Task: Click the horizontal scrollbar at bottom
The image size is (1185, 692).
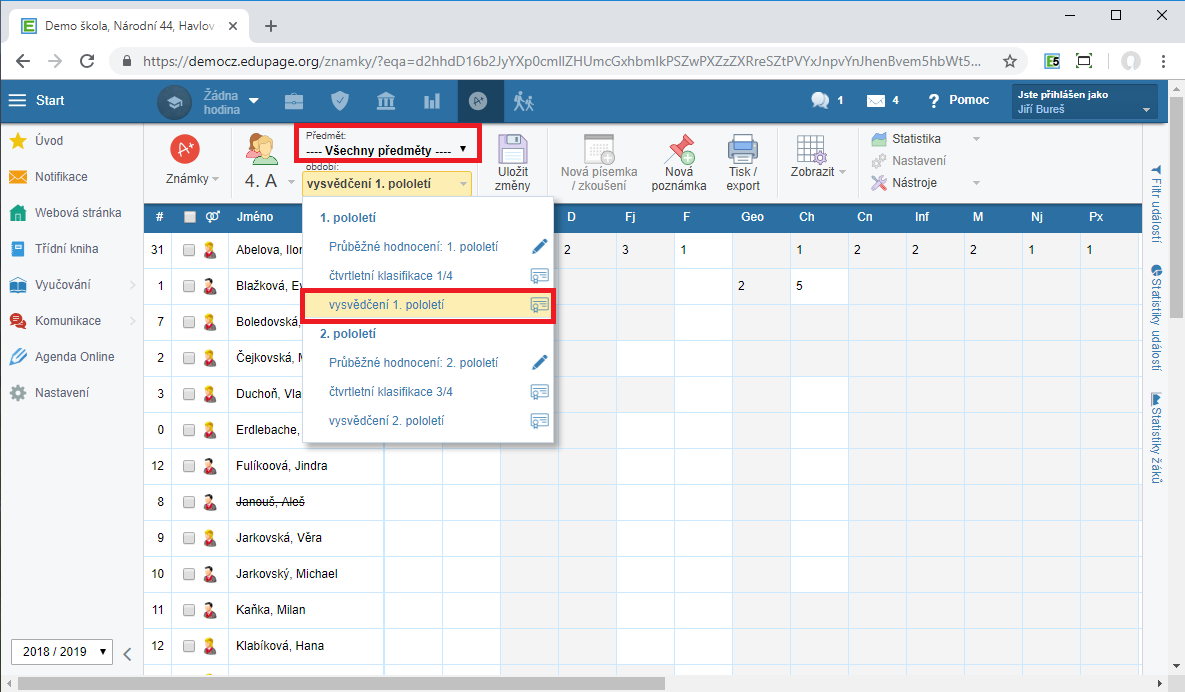Action: click(341, 684)
